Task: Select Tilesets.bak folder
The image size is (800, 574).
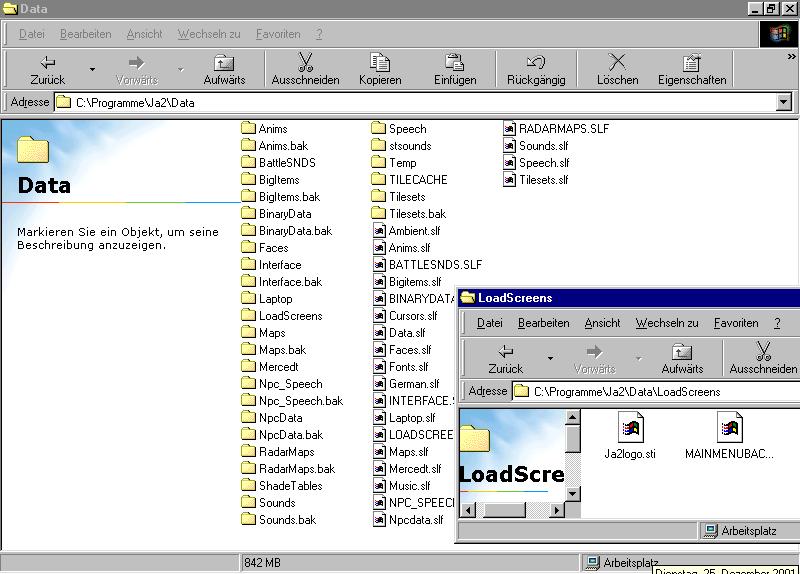Action: [409, 214]
